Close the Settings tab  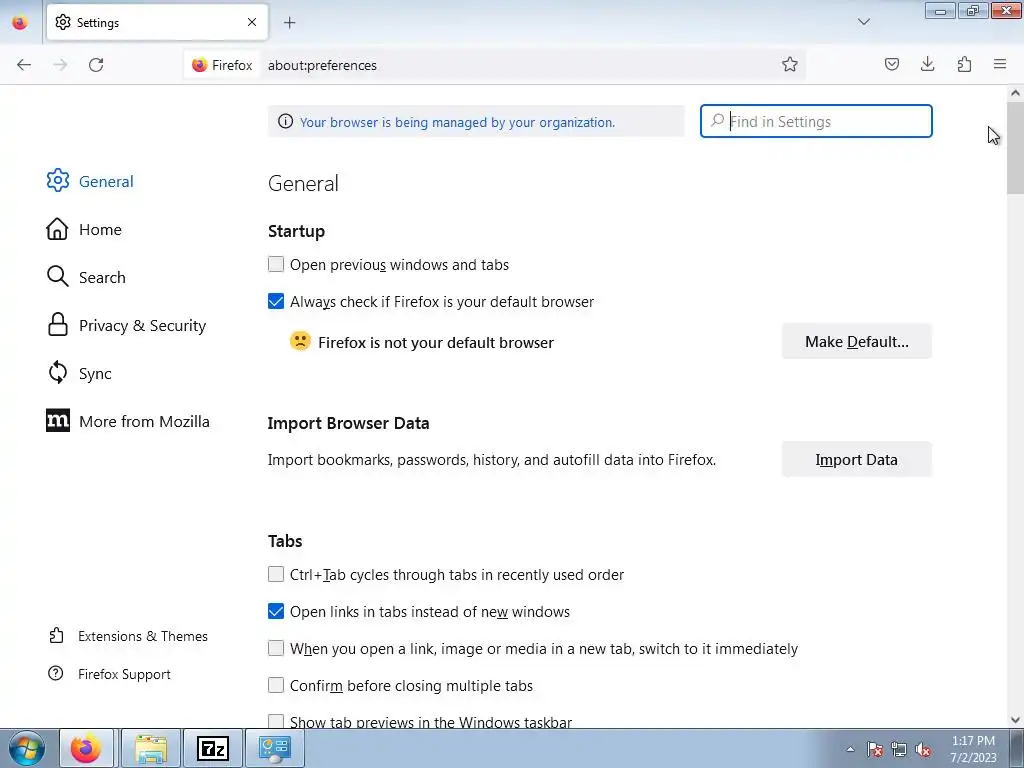pyautogui.click(x=251, y=22)
